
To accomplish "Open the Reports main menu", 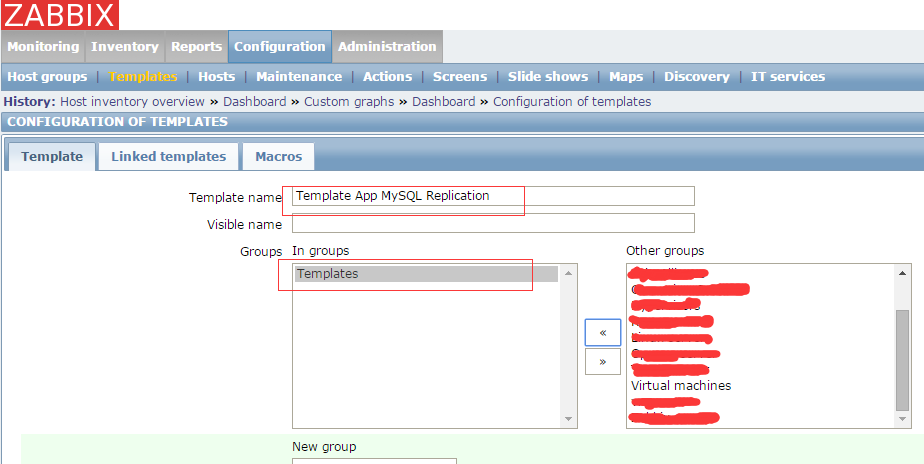I will click(x=196, y=47).
